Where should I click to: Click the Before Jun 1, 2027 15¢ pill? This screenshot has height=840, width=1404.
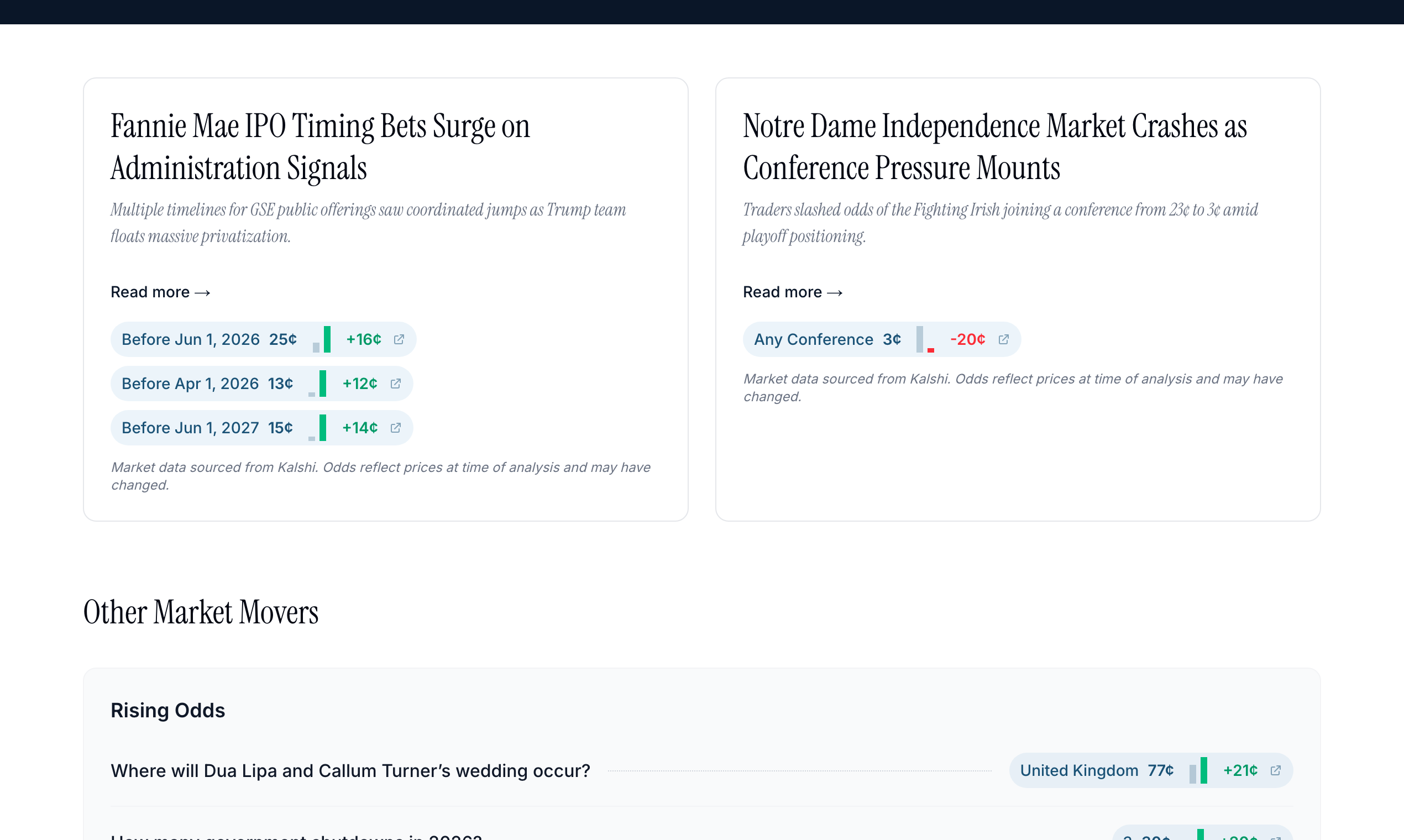click(x=206, y=427)
